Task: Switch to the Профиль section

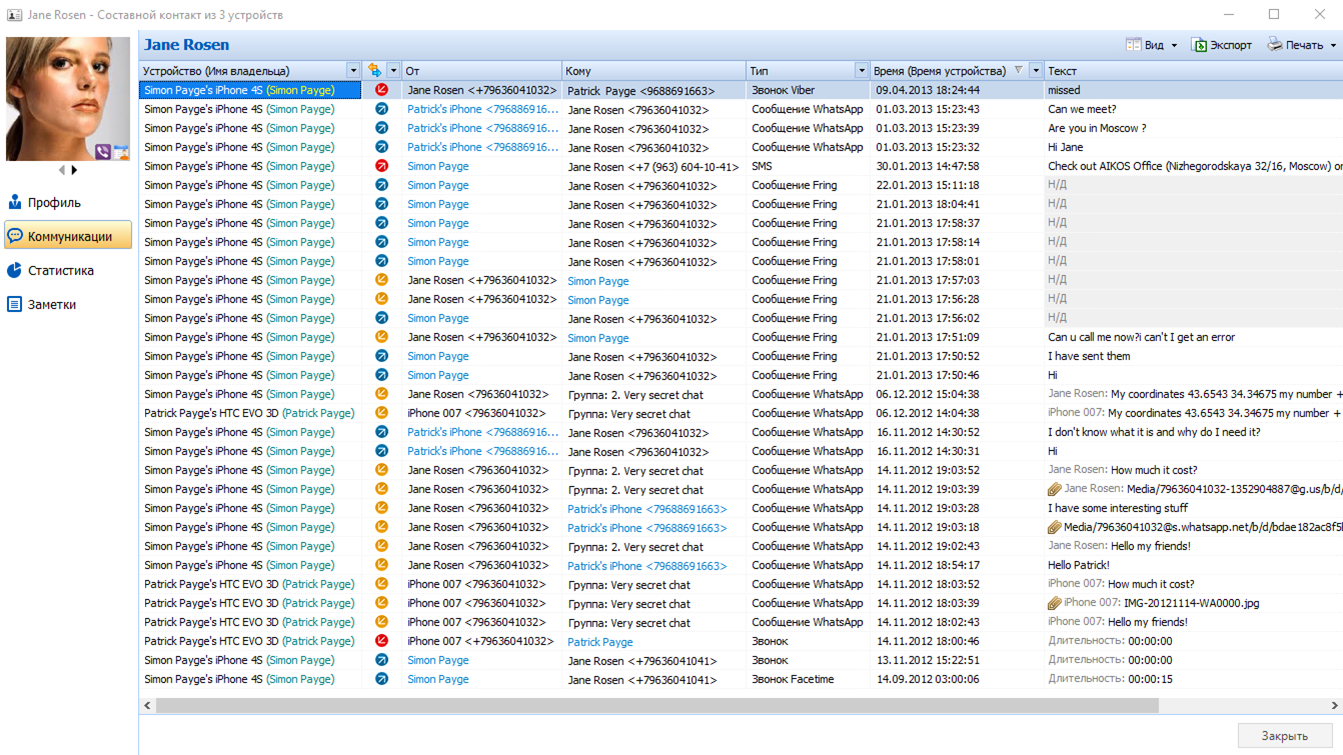Action: pos(54,202)
